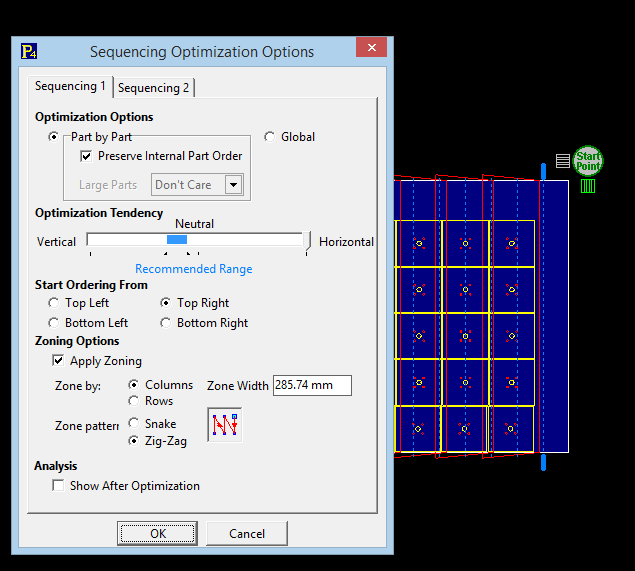Choose Top Right start ordering
The height and width of the screenshot is (571, 635).
[x=165, y=303]
